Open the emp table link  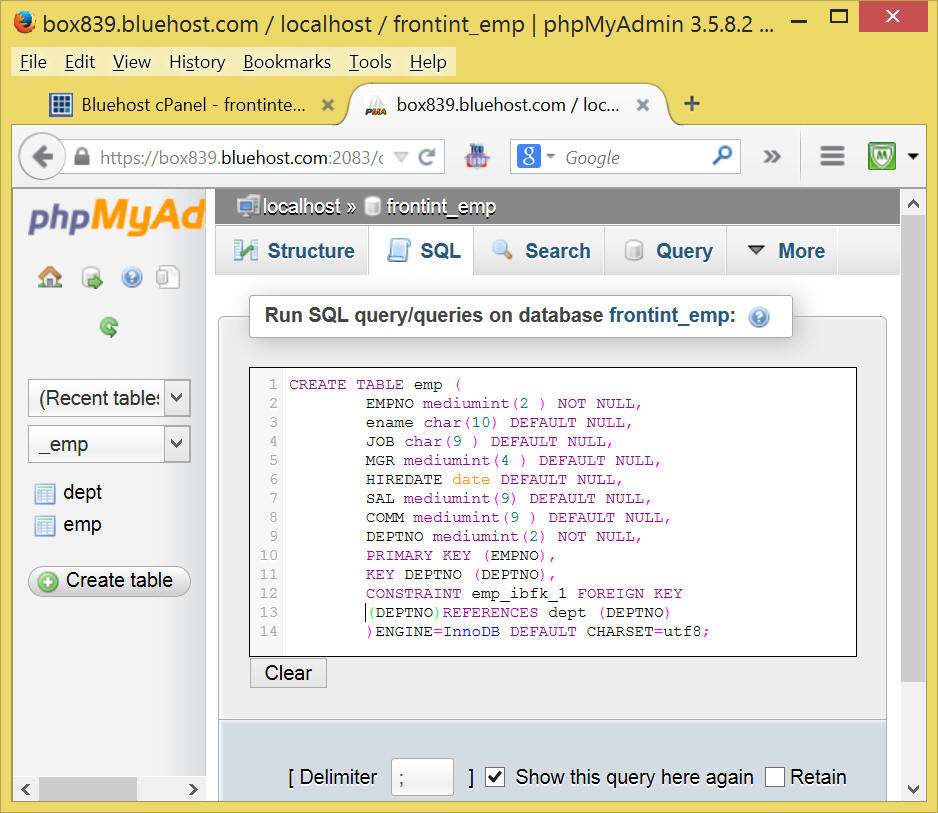82,525
